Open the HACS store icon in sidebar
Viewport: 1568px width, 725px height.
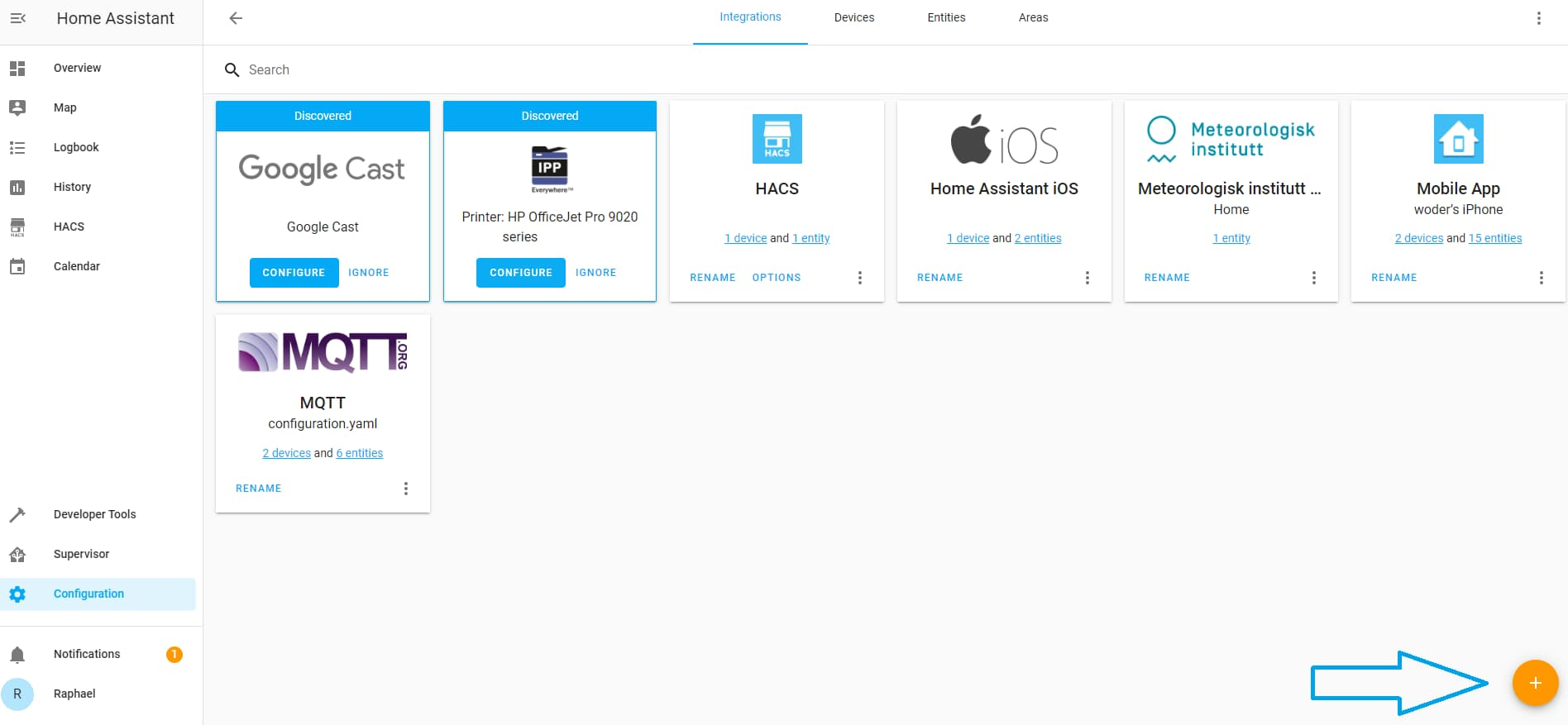click(x=17, y=227)
